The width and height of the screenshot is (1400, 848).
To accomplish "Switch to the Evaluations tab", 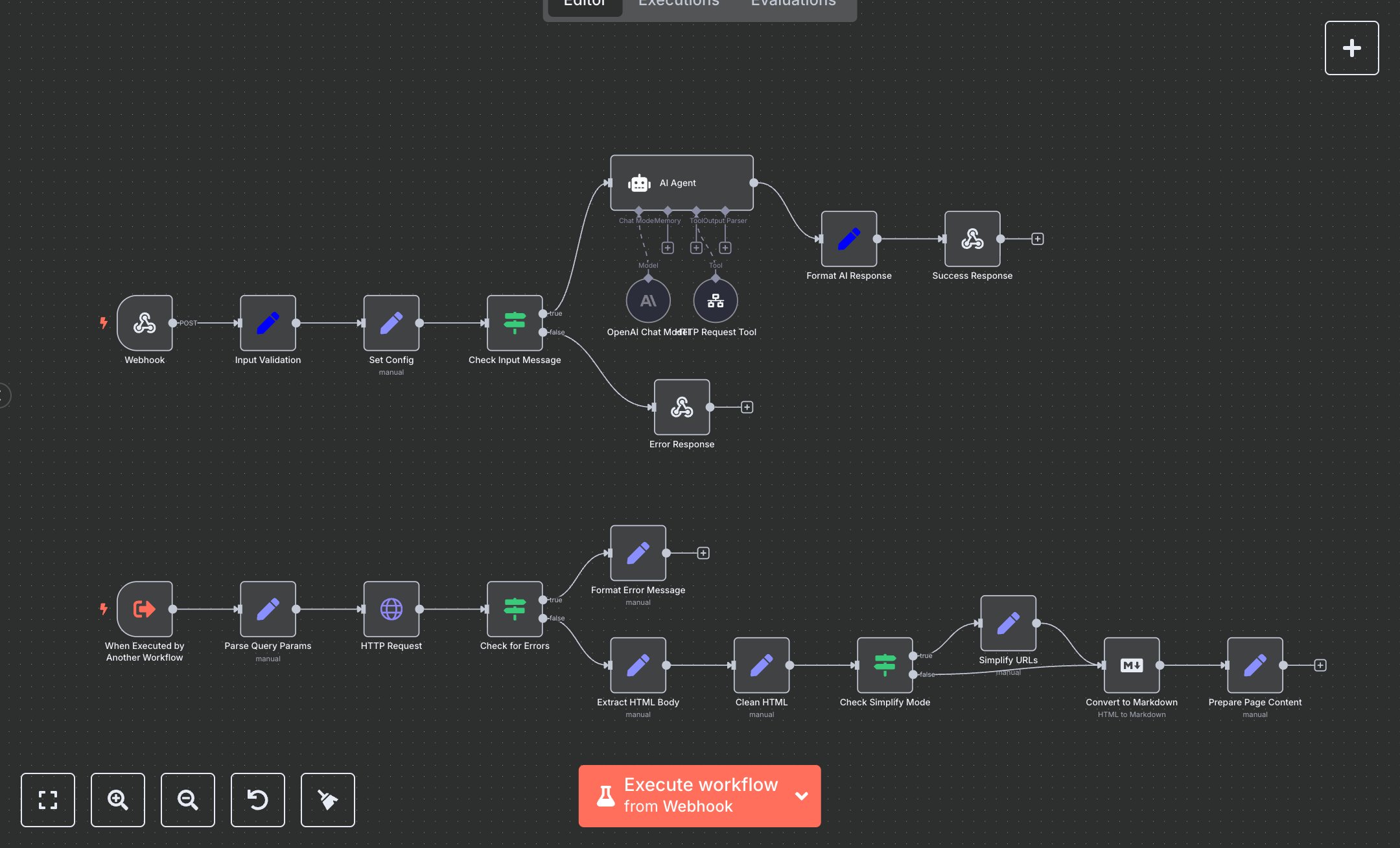I will [x=792, y=5].
